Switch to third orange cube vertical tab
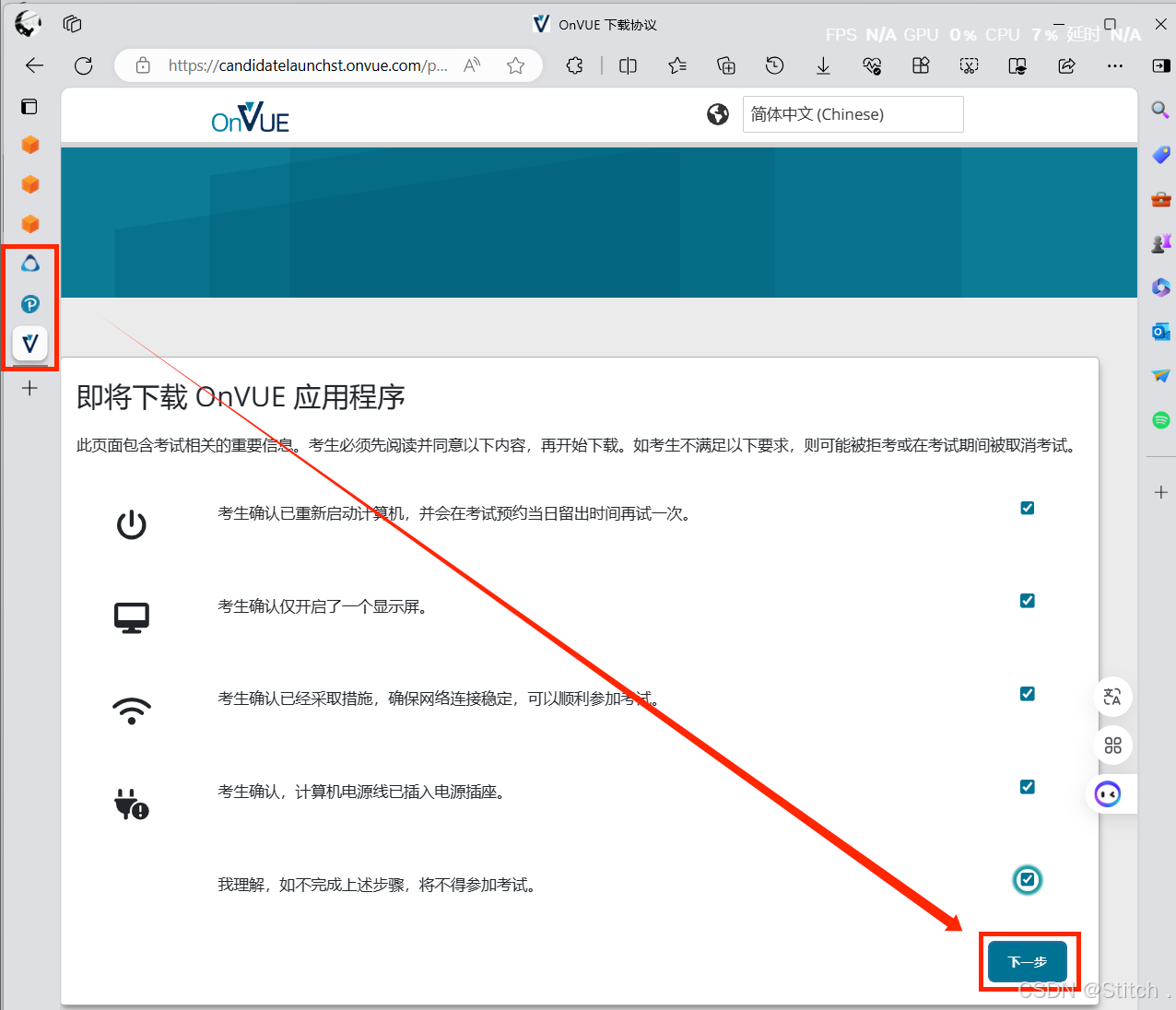 tap(30, 224)
